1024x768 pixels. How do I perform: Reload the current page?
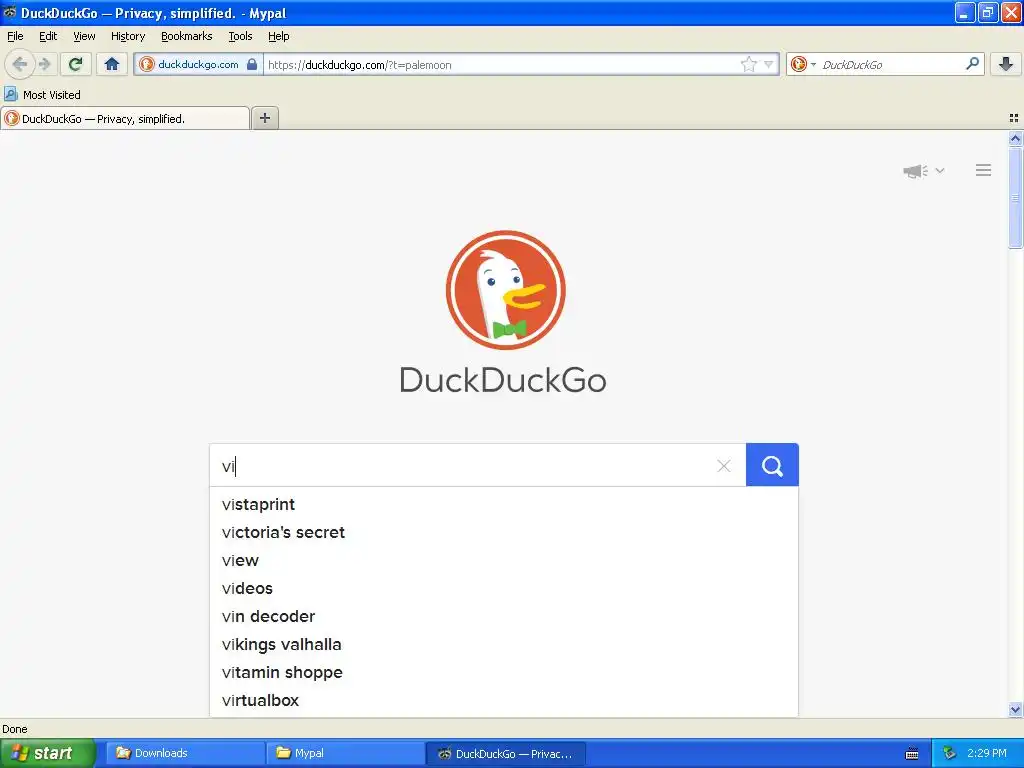(x=76, y=64)
